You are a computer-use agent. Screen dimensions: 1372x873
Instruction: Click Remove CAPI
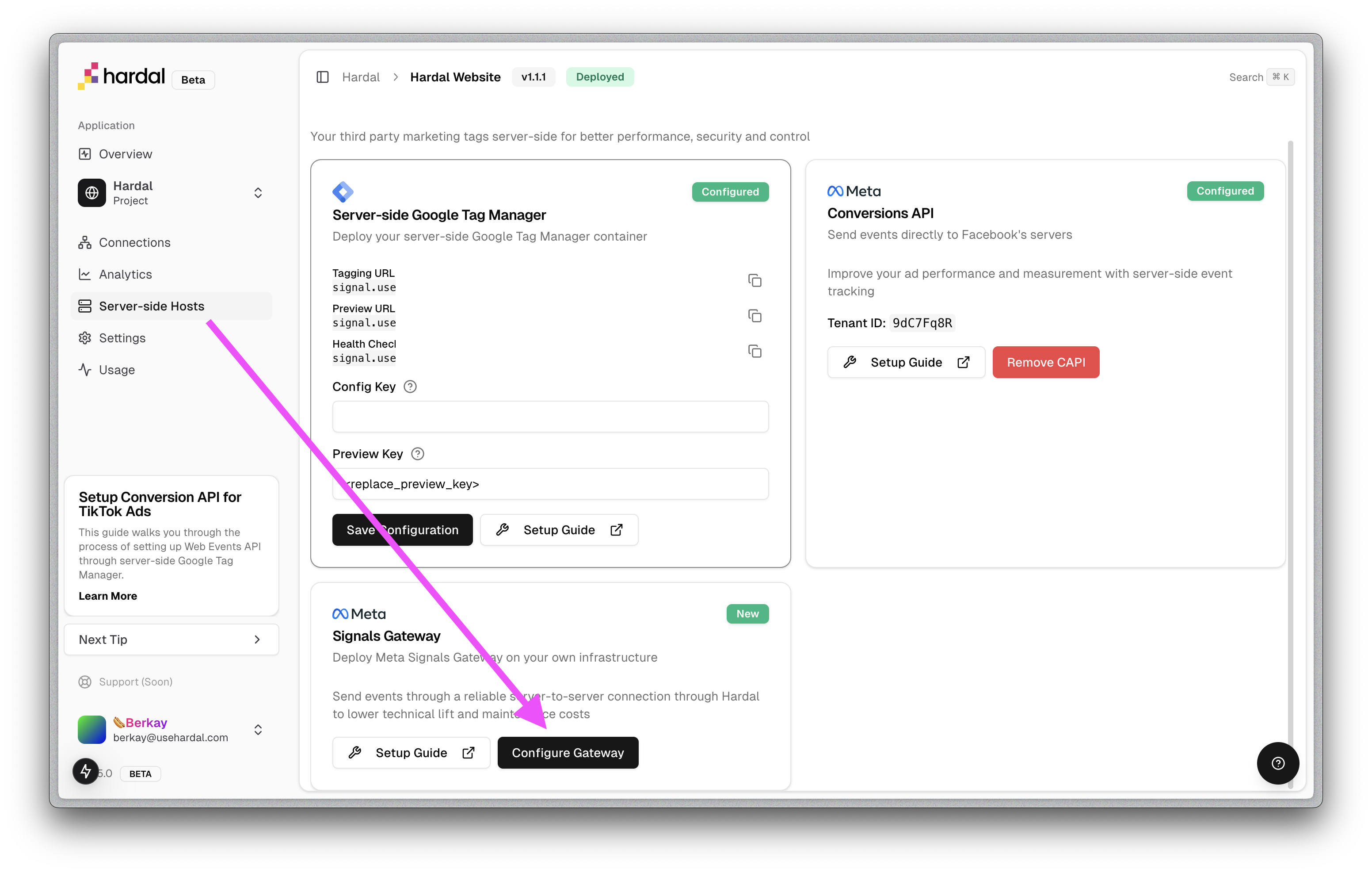click(x=1045, y=362)
